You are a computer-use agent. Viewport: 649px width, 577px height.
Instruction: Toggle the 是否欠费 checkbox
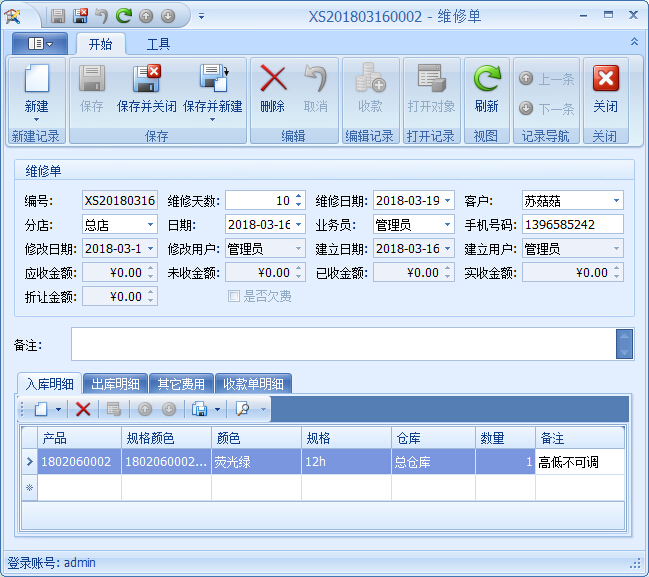point(234,296)
